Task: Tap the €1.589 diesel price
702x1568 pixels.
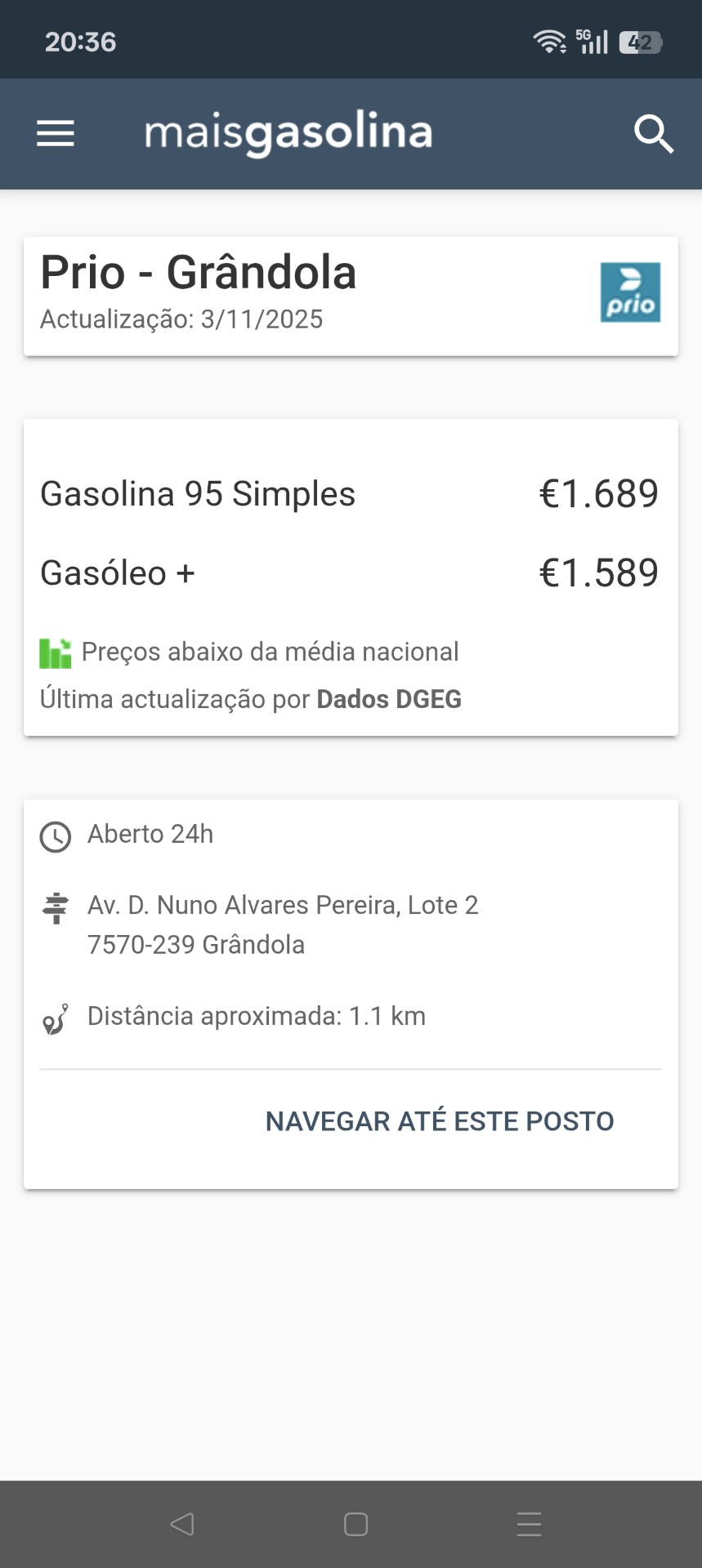Action: point(598,573)
